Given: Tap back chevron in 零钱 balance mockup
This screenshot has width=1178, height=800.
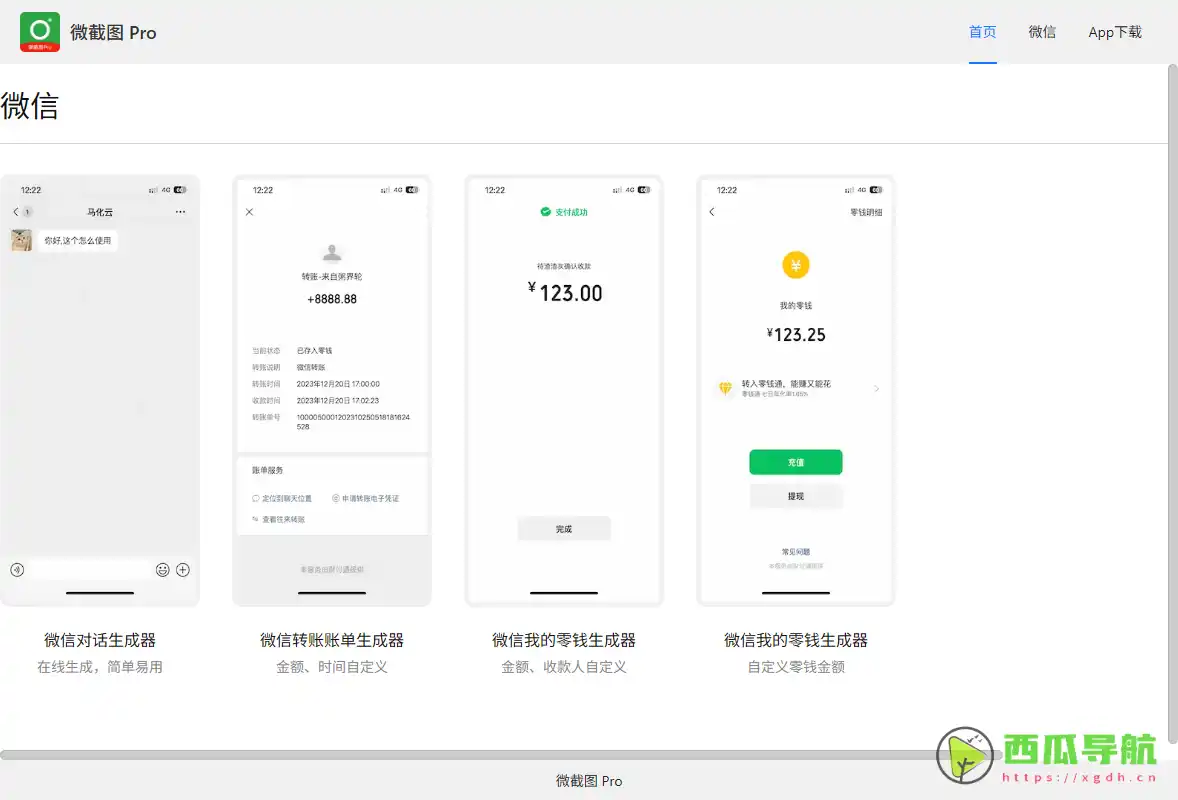Looking at the screenshot, I should (711, 212).
